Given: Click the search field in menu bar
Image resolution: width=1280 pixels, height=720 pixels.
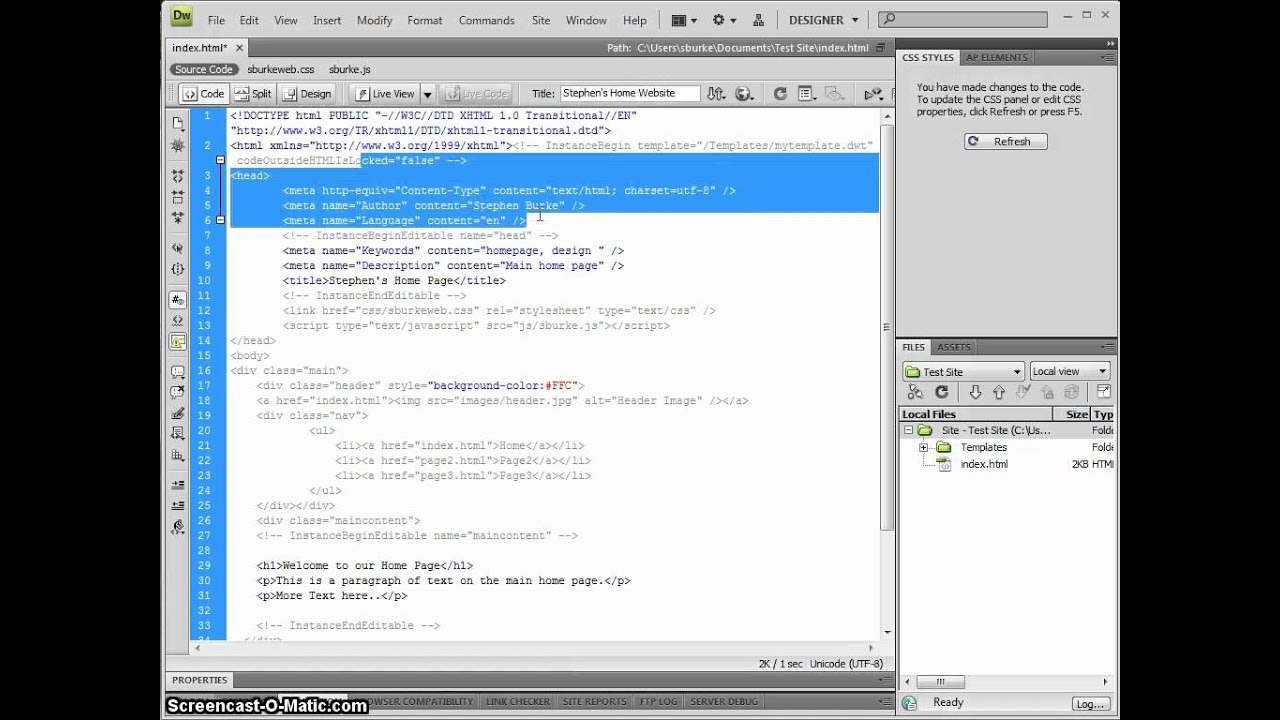Looking at the screenshot, I should click(965, 19).
